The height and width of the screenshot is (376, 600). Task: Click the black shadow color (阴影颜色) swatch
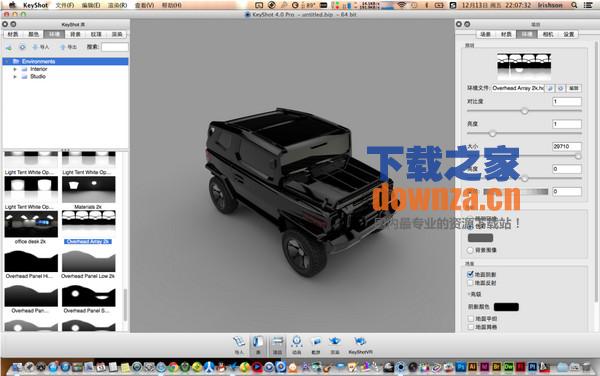click(x=506, y=307)
